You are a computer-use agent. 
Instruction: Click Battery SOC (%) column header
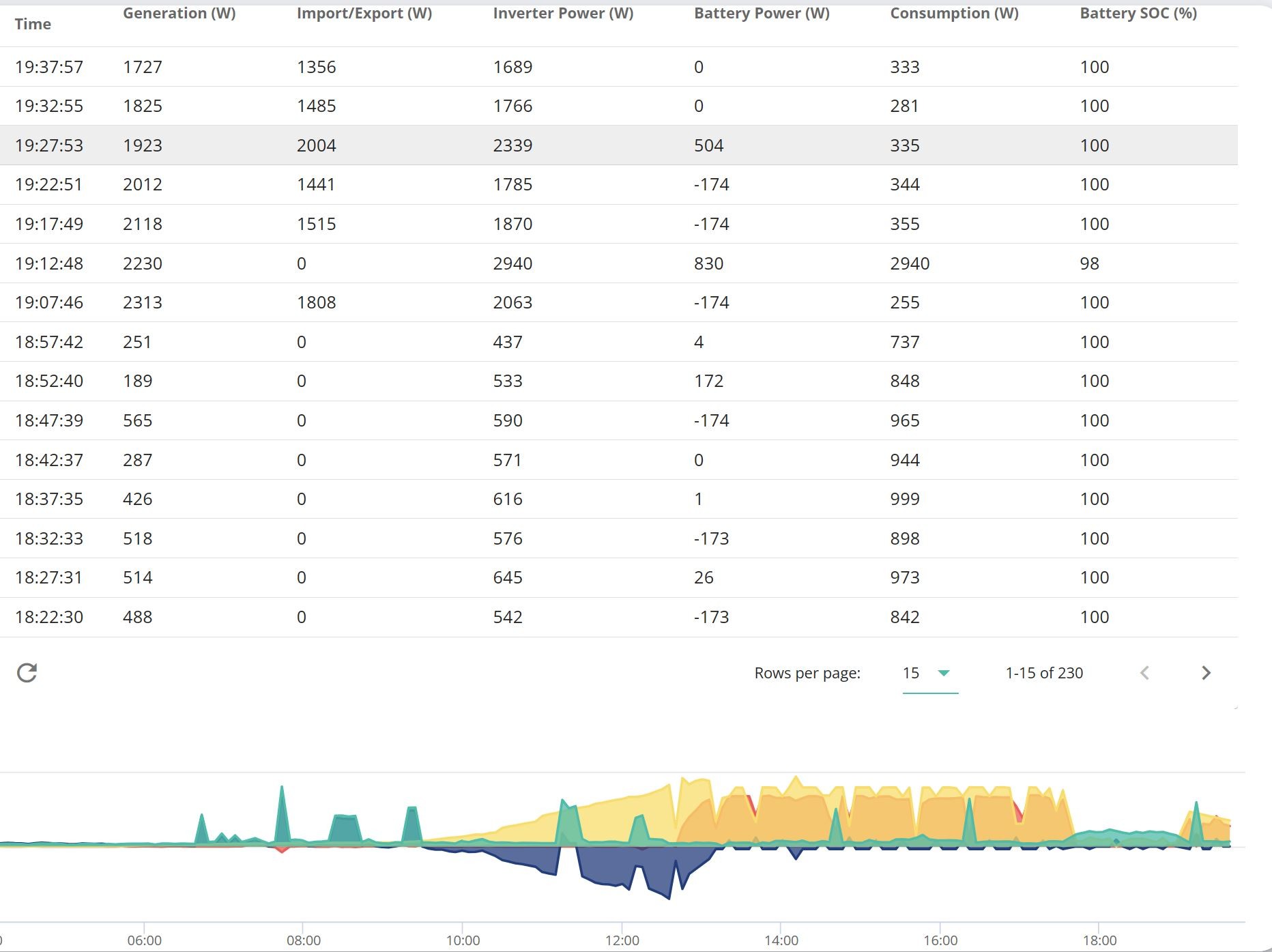pyautogui.click(x=1138, y=13)
